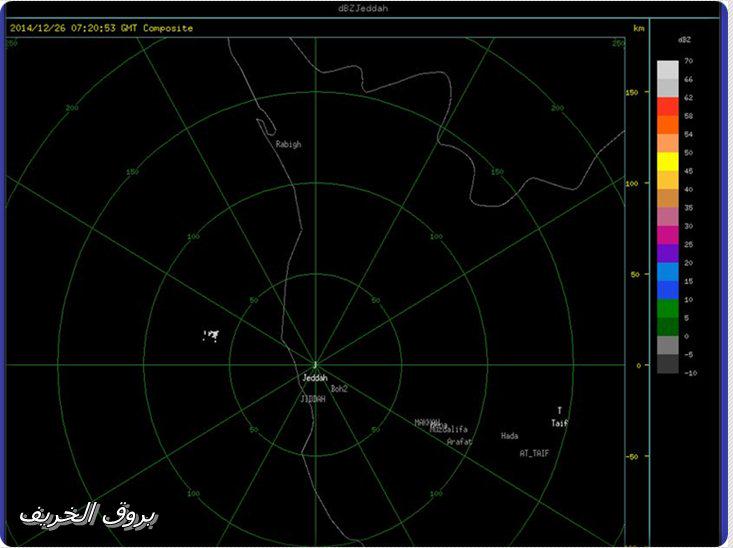Viewport: 733px width, 548px height.
Task: Select the gray -5 to 0 dBZ swatch
Action: click(668, 346)
